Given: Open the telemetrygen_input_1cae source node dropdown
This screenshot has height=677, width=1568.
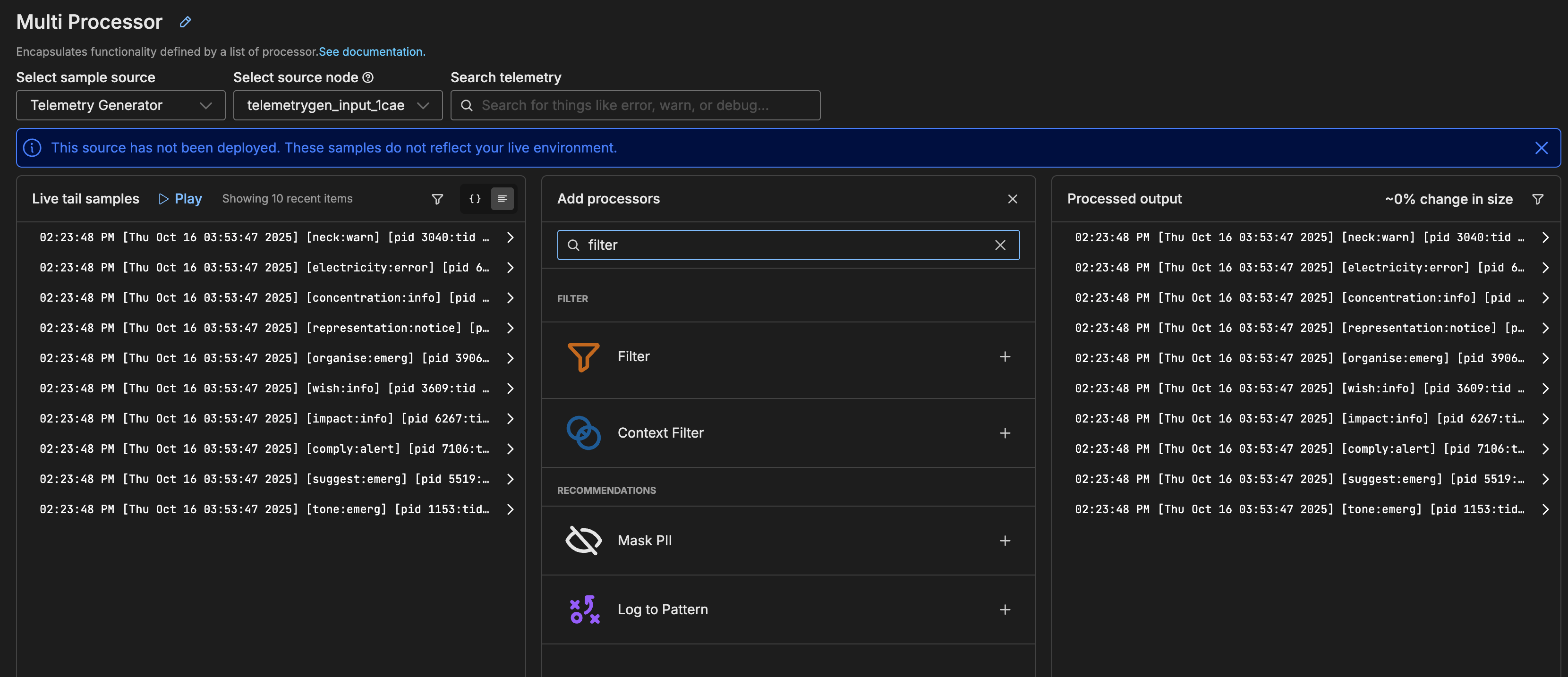Looking at the screenshot, I should click(337, 105).
